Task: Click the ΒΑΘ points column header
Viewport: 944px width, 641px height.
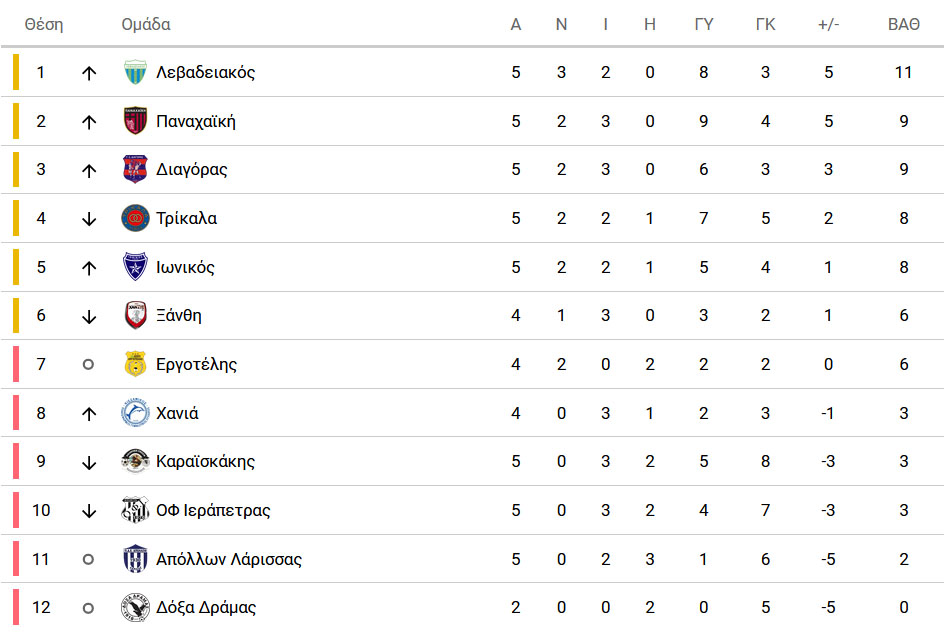Action: tap(904, 25)
